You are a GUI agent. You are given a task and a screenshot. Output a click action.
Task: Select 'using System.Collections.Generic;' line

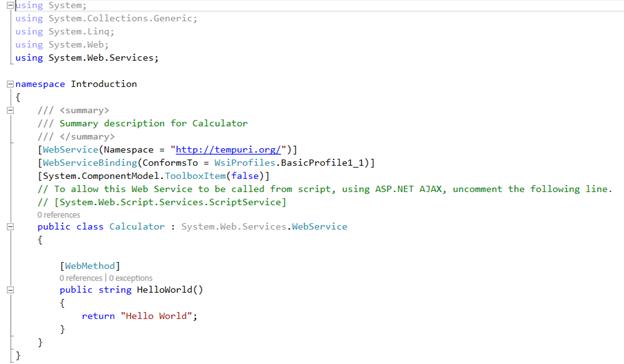click(106, 18)
